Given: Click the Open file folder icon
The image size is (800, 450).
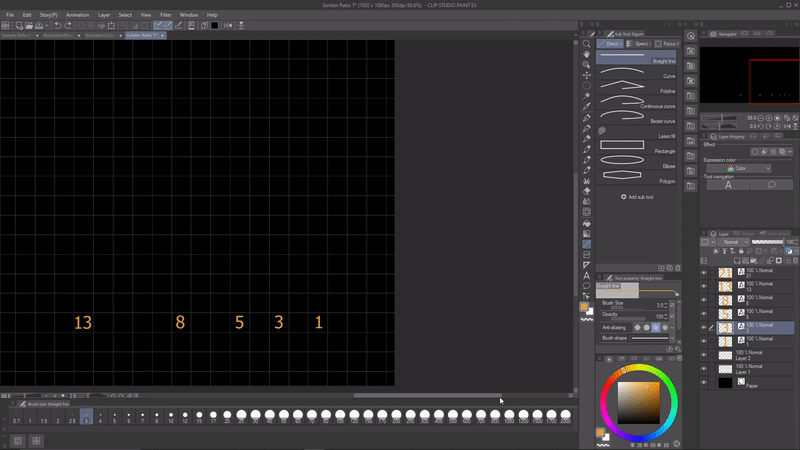Looking at the screenshot, I should coord(29,26).
